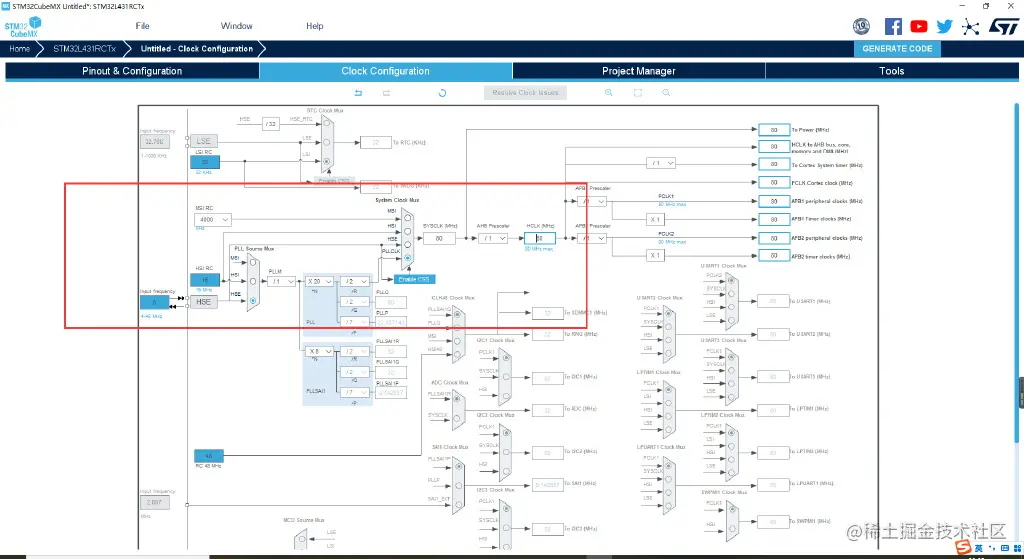Image resolution: width=1024 pixels, height=559 pixels.
Task: Click the ST company logo
Action: [x=1004, y=26]
